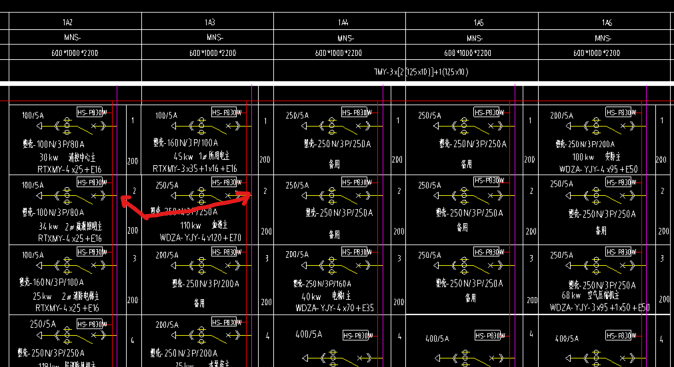Select the 1A6 cabinet header label

point(607,22)
